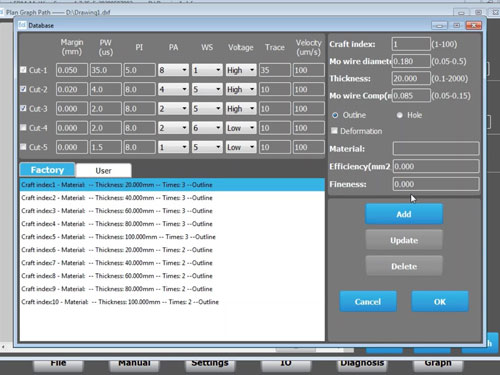This screenshot has height=375, width=500.
Task: Click the Cut-5 PW field 1.5
Action: pyautogui.click(x=106, y=147)
